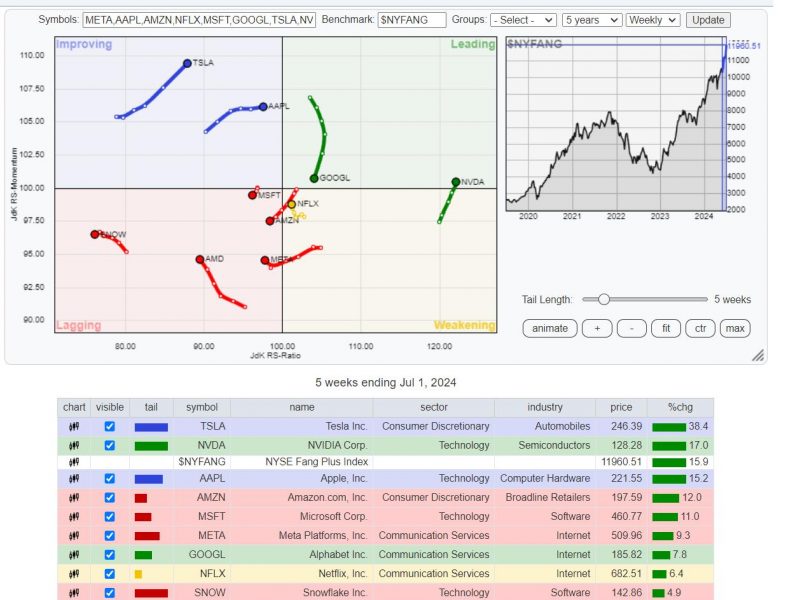This screenshot has height=600, width=800.
Task: Click into the Symbols input field
Action: (199, 20)
